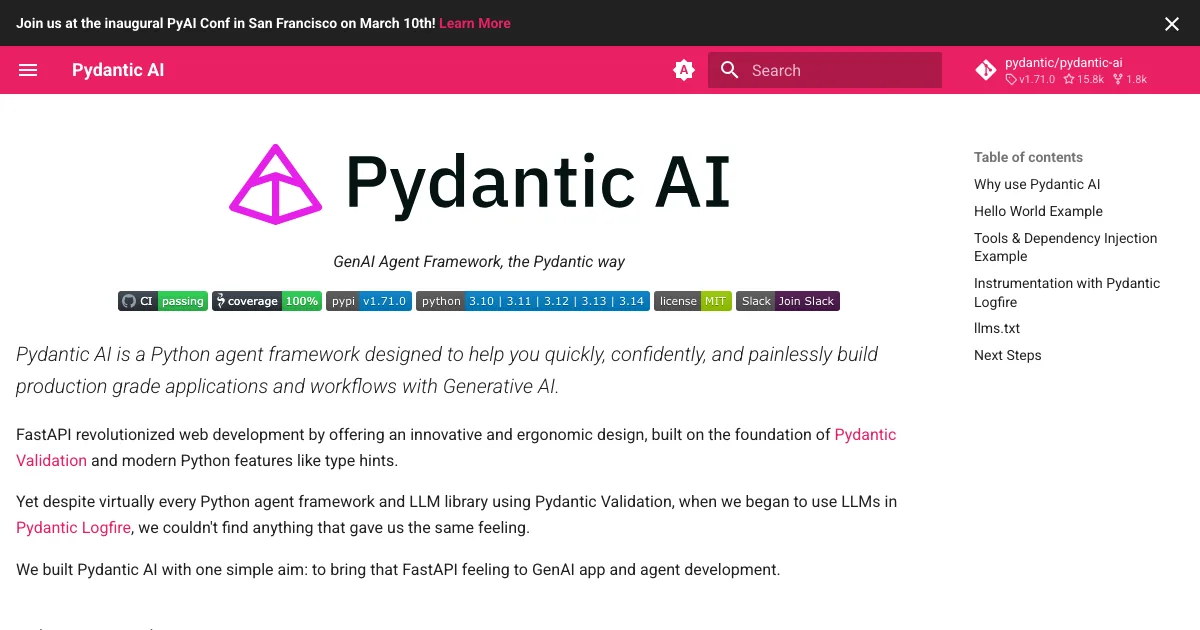Open the pypi v1.71.0 badge

(x=368, y=301)
